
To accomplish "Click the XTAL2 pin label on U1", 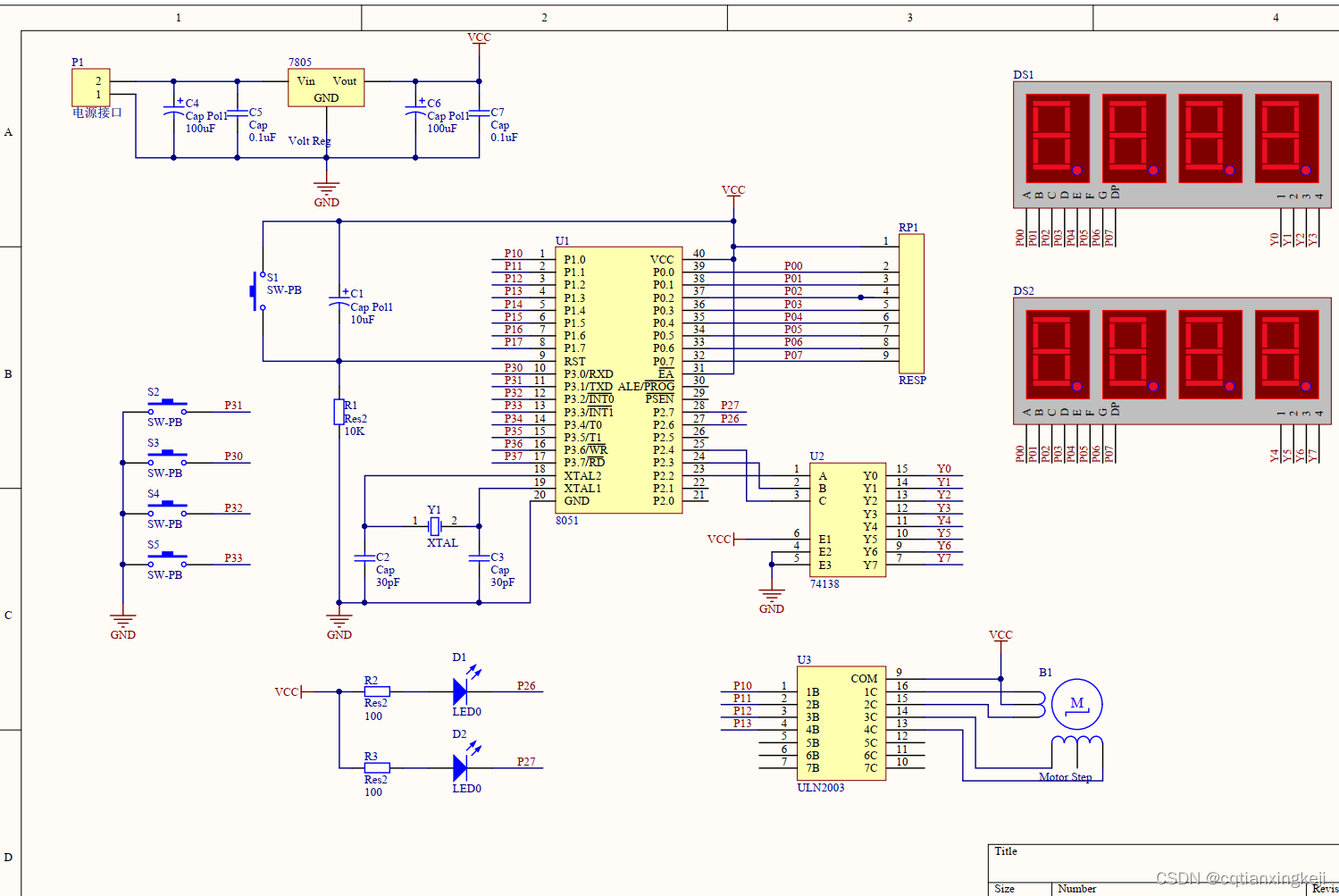I will click(x=582, y=476).
